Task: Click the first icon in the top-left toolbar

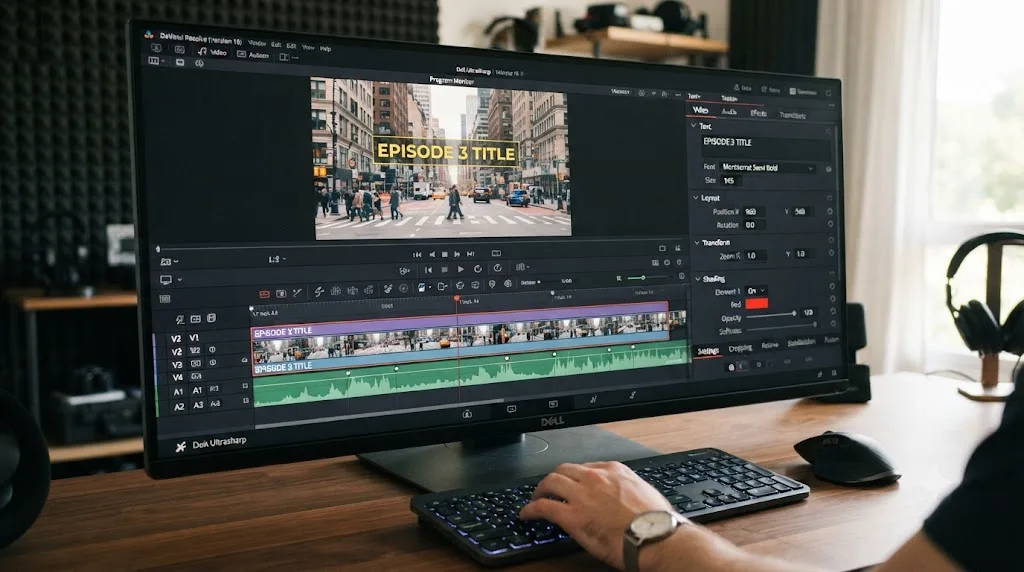Action: click(x=156, y=48)
